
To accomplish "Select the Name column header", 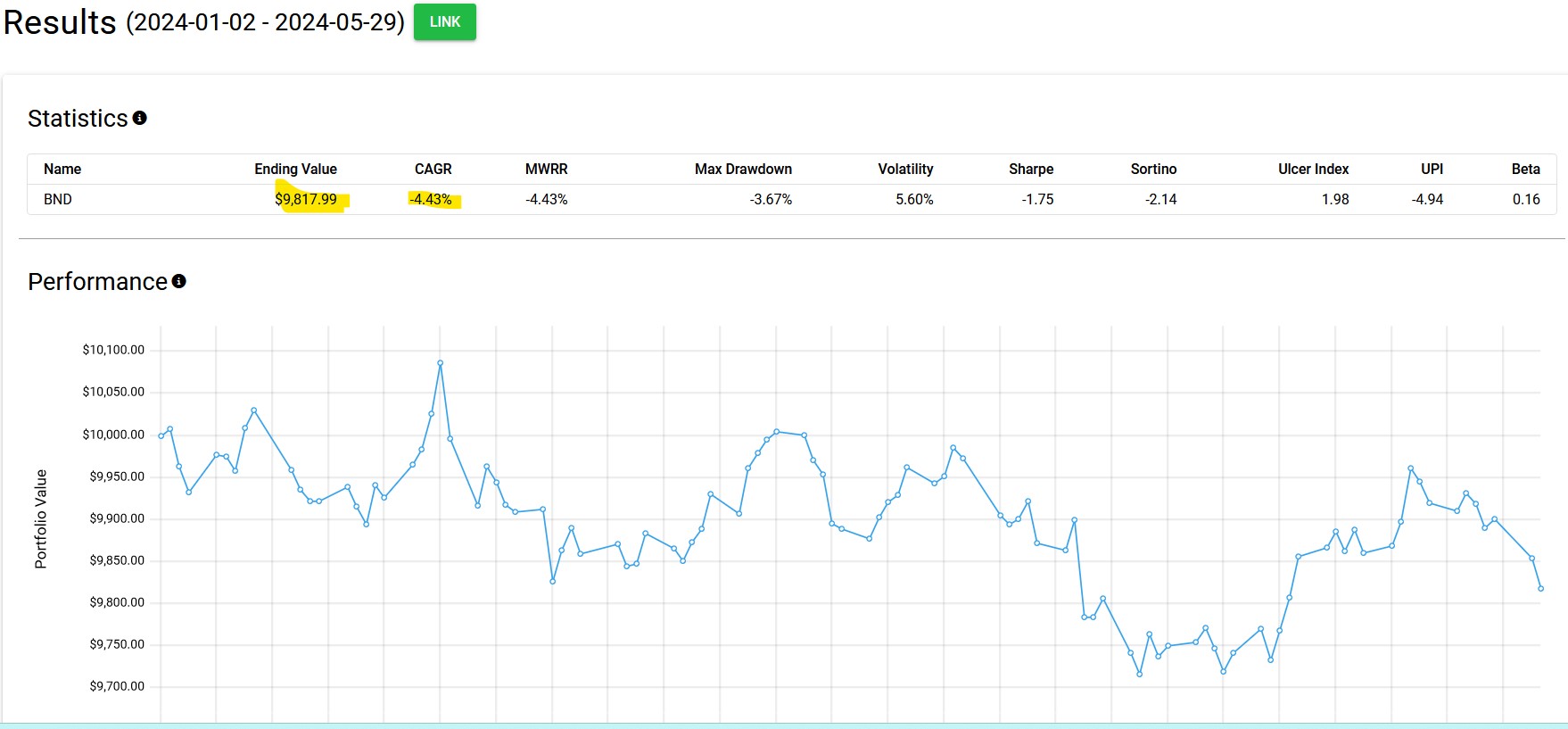I will (62, 169).
